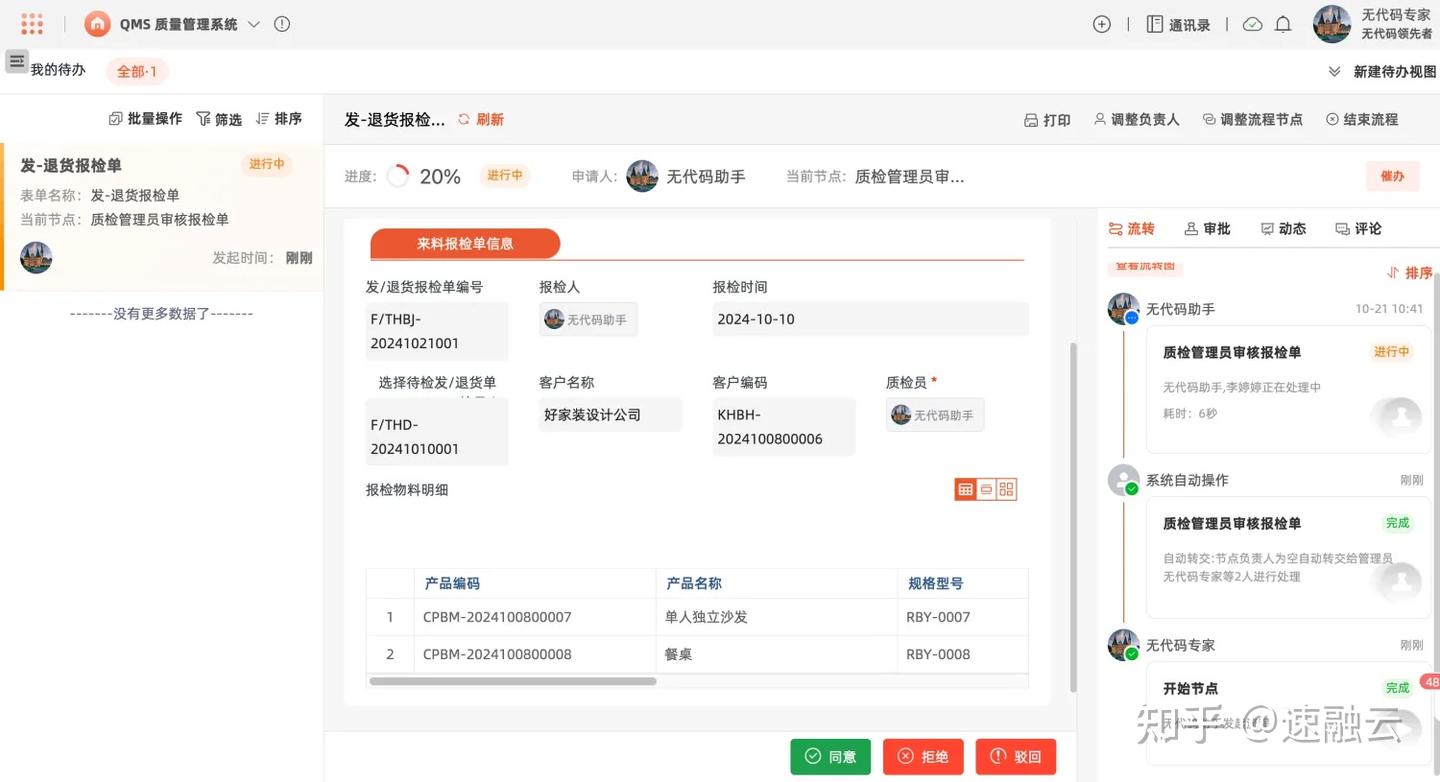Click 结束流程 to end the process
The width and height of the screenshot is (1440, 782).
point(1362,118)
